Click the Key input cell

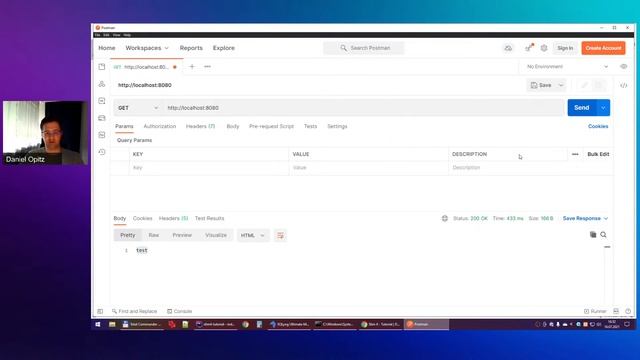click(209, 168)
